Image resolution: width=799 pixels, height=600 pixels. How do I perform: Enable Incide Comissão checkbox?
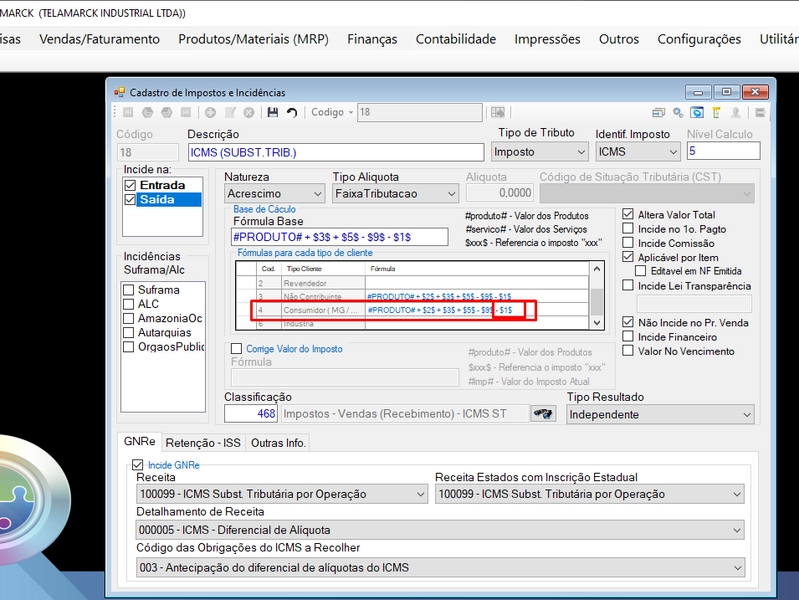click(628, 243)
